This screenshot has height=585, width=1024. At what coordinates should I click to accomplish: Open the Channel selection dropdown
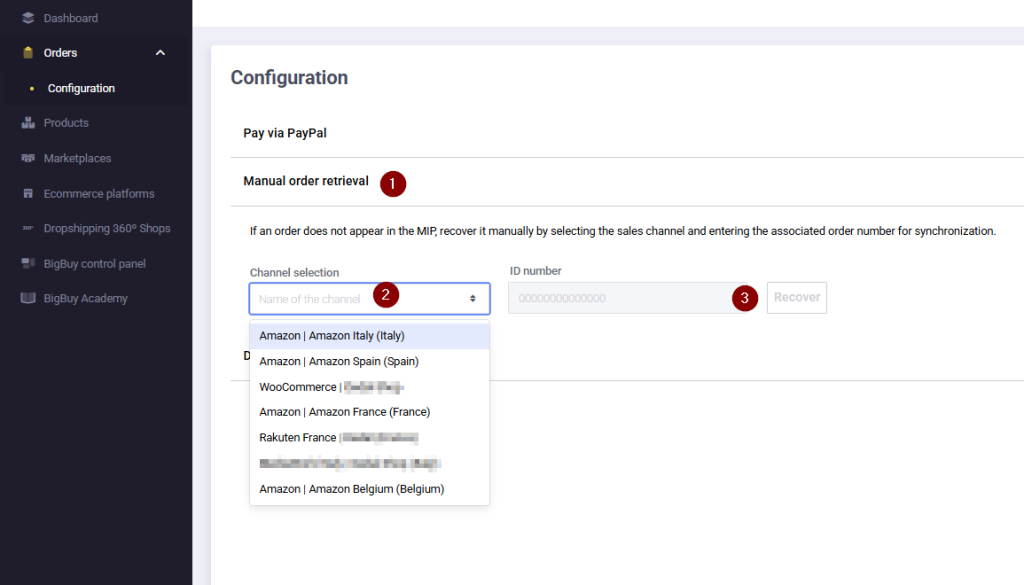(x=369, y=299)
